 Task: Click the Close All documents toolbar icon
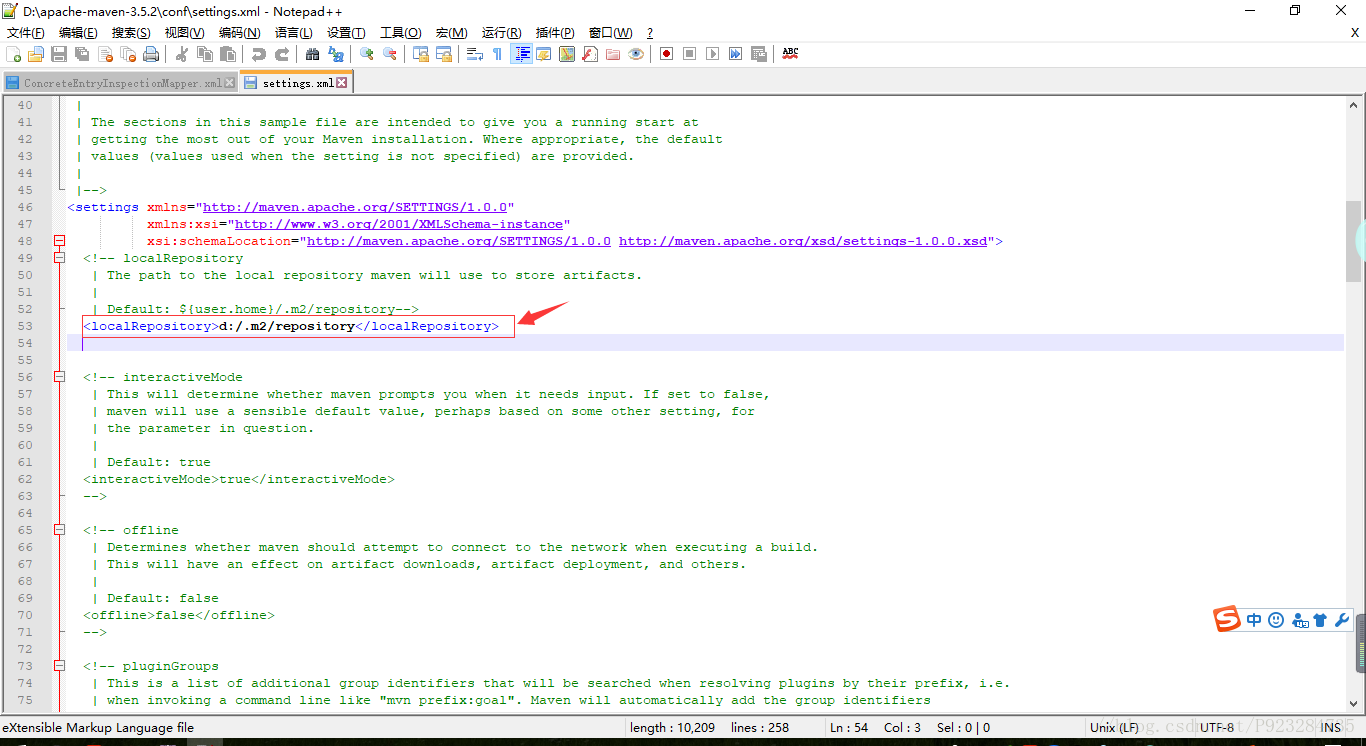(126, 54)
